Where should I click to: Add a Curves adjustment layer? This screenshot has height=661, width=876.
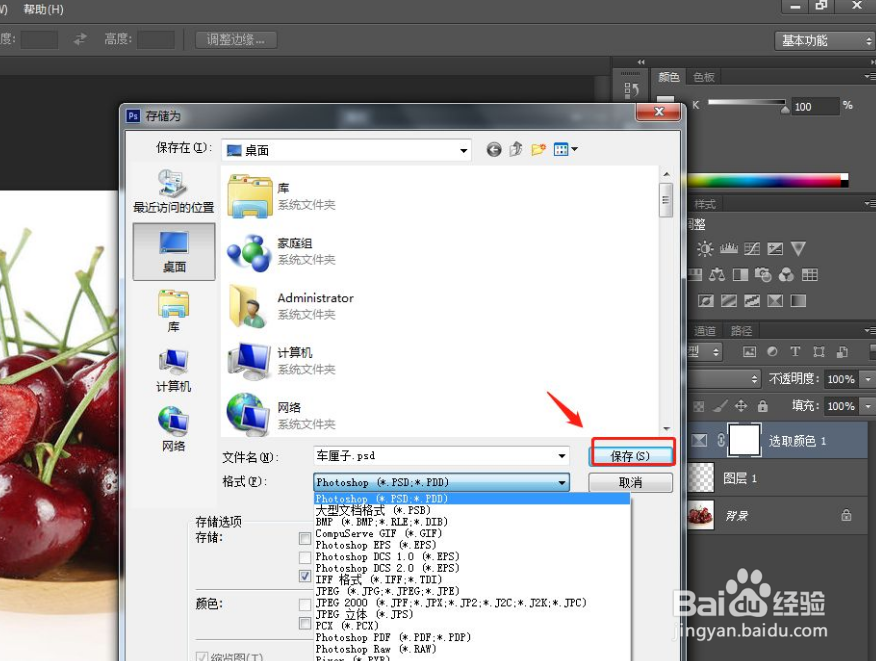coord(752,249)
